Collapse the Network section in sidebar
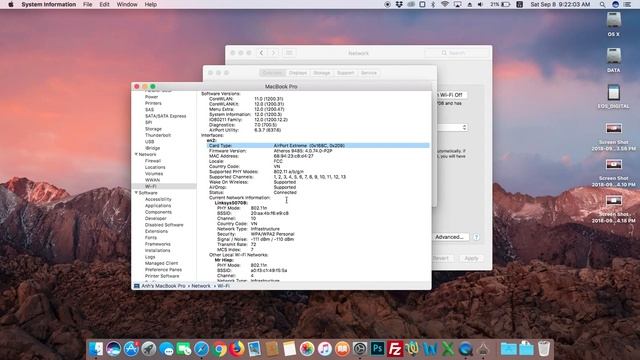 (136, 154)
